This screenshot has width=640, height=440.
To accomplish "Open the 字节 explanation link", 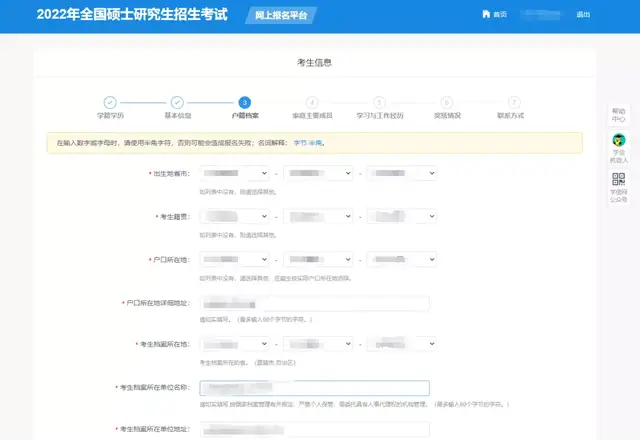I will coord(300,143).
